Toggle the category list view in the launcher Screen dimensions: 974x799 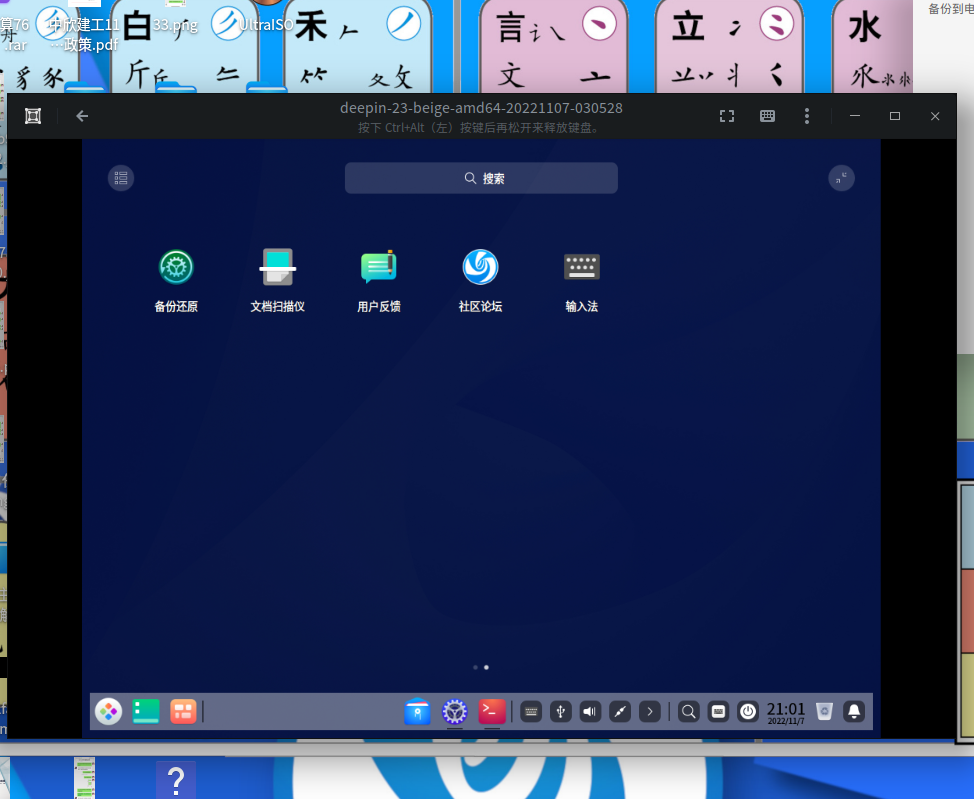point(121,178)
